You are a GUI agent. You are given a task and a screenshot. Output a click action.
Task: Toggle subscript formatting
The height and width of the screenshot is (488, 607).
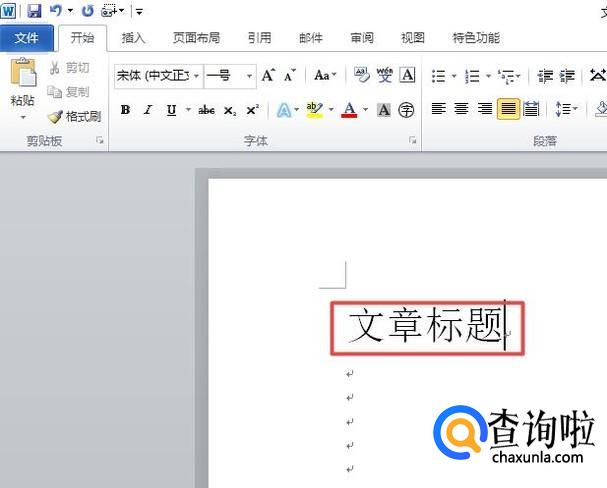pyautogui.click(x=230, y=111)
